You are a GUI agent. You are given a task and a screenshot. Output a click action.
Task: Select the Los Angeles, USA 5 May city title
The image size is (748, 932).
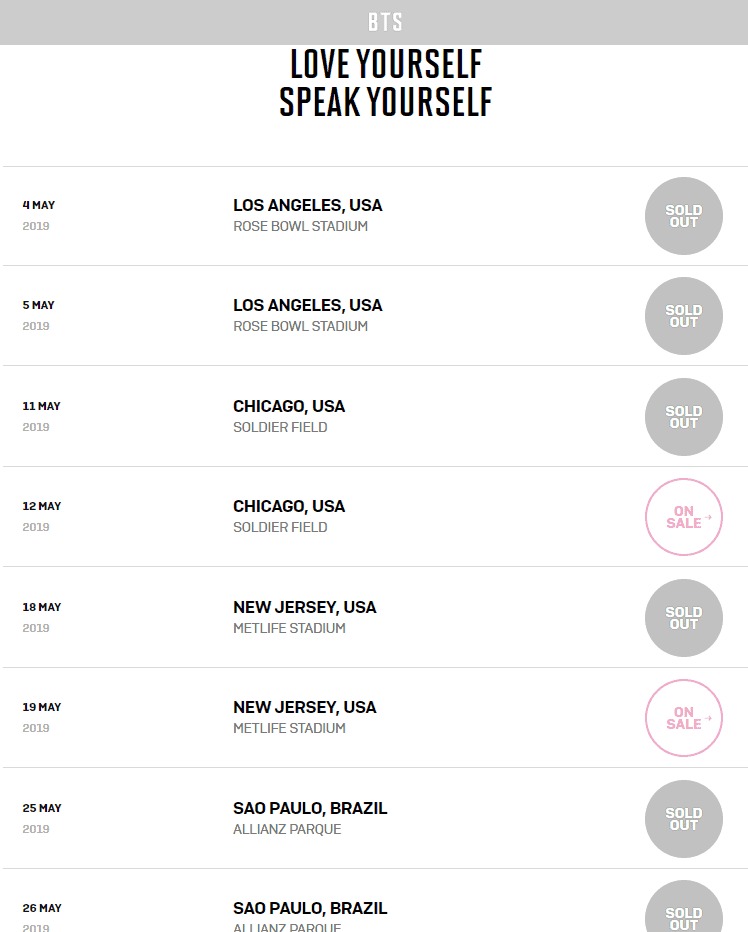(308, 305)
